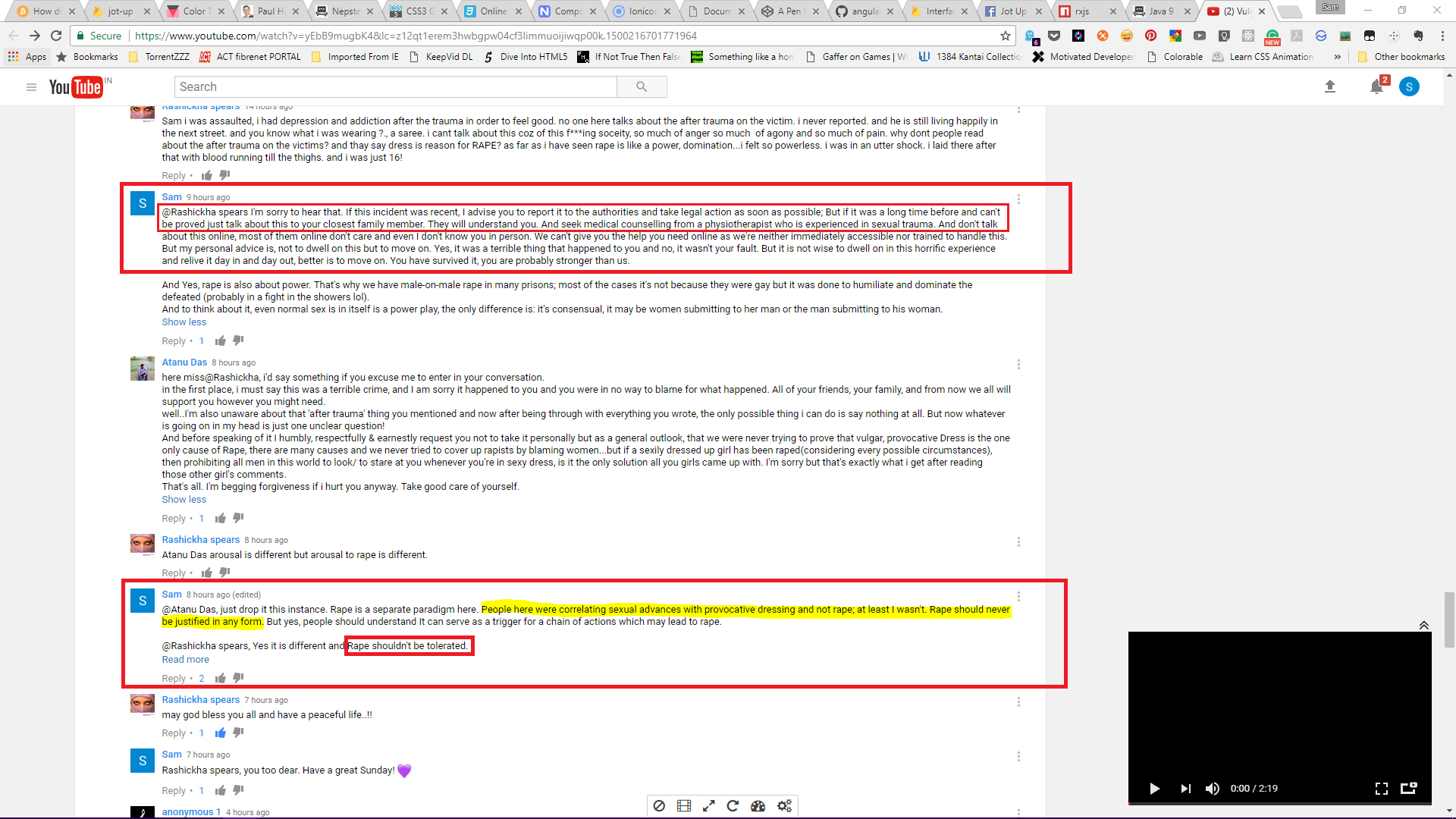Dislike Sam's comment to Rashickha spears
Screen dimensions: 1456x819
point(238,340)
